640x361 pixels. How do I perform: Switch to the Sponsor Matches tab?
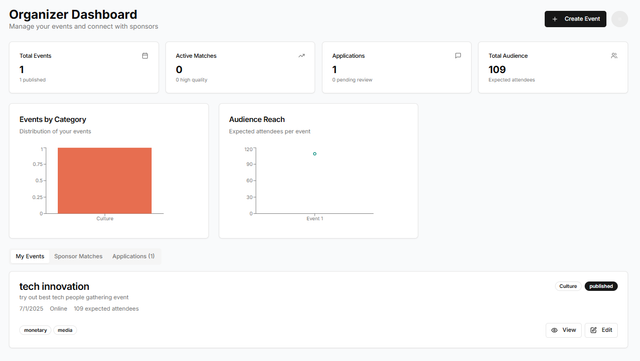click(x=78, y=256)
